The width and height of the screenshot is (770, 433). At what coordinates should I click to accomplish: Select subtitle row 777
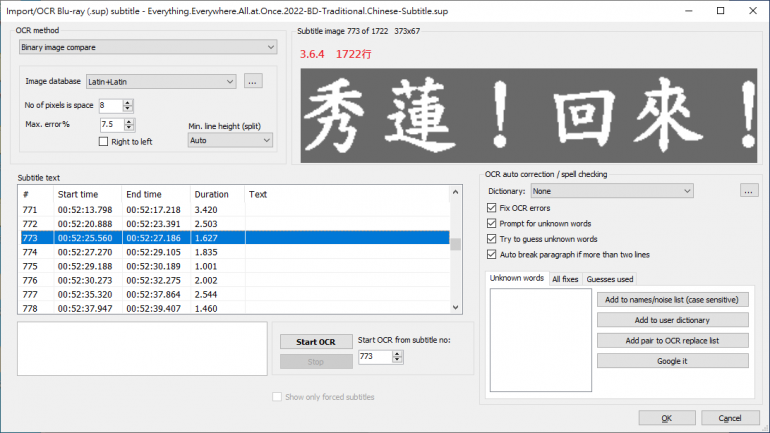pos(235,295)
